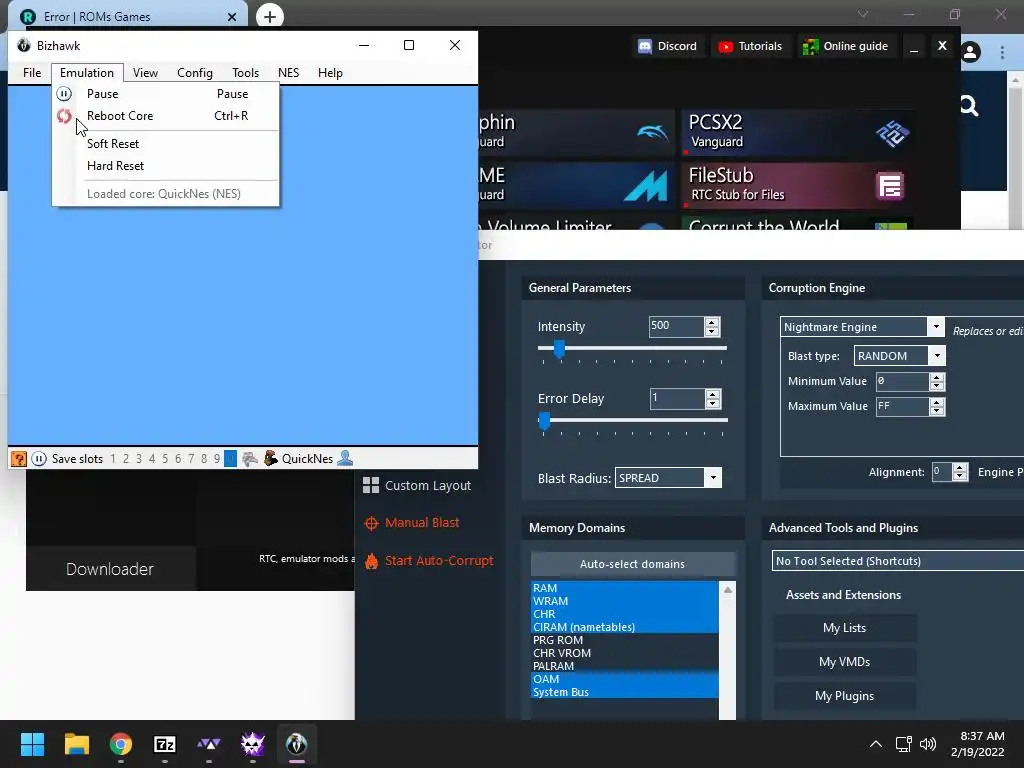Click the gray elephant icon in status bar
This screenshot has width=1024, height=768.
pyautogui.click(x=250, y=459)
